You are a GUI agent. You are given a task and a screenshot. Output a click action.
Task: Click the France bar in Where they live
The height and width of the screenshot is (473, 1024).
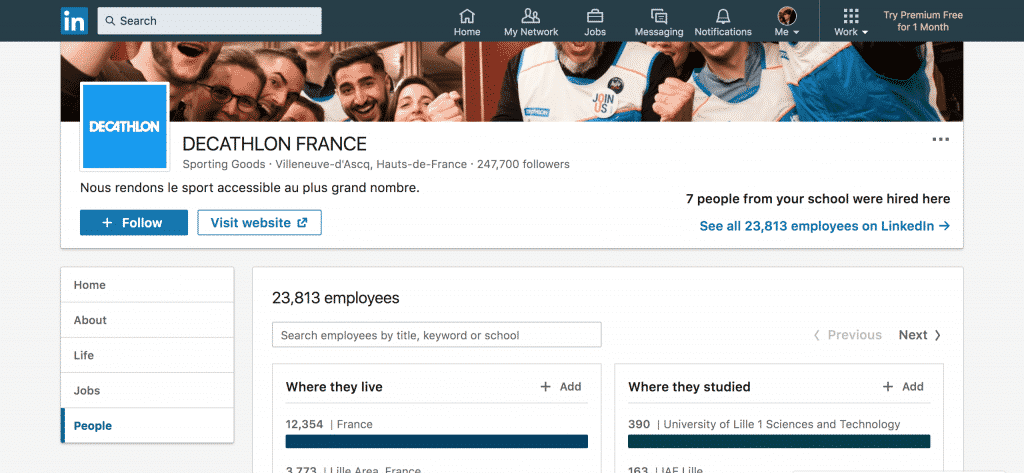click(436, 441)
